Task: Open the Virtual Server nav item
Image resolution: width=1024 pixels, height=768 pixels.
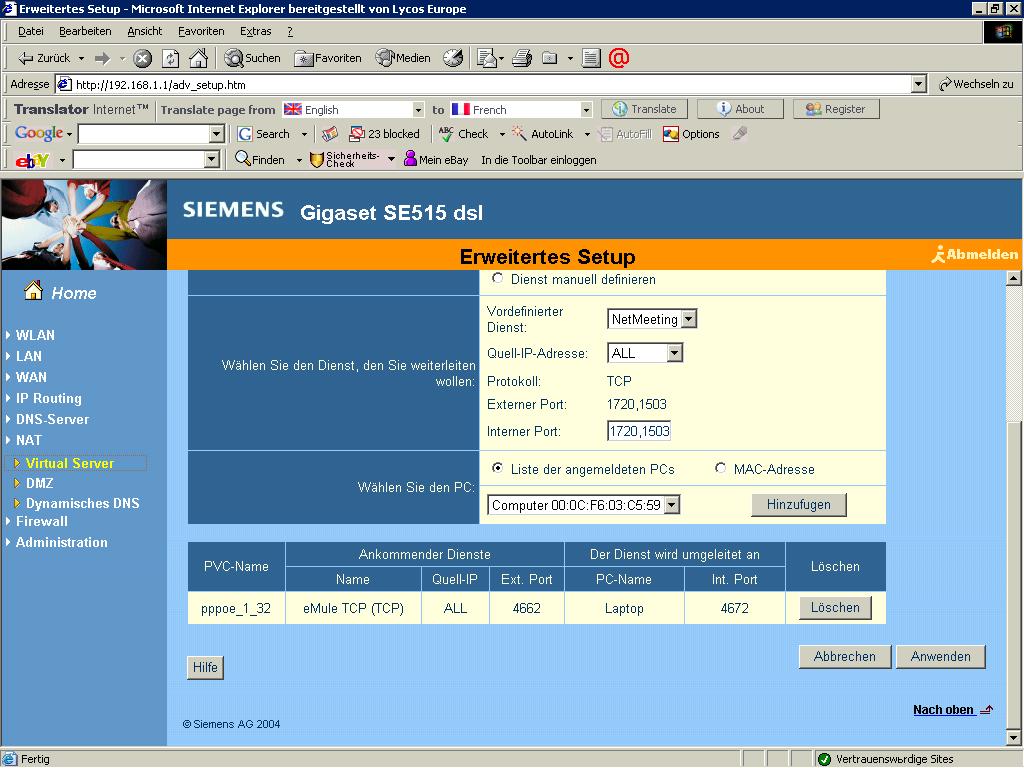Action: click(69, 463)
